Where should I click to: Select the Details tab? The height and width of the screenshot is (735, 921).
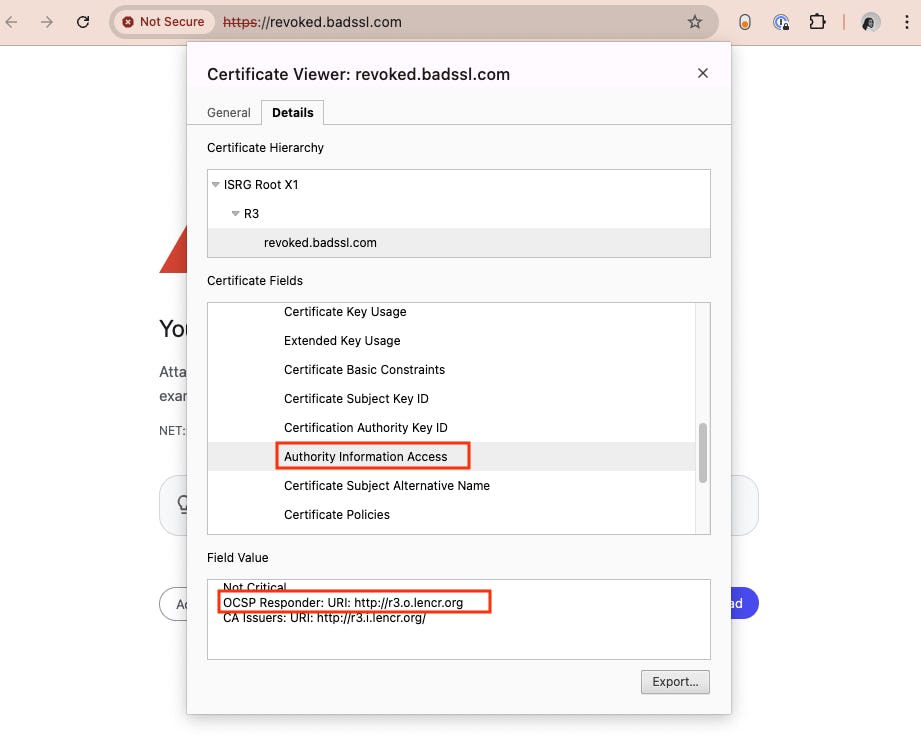(292, 113)
